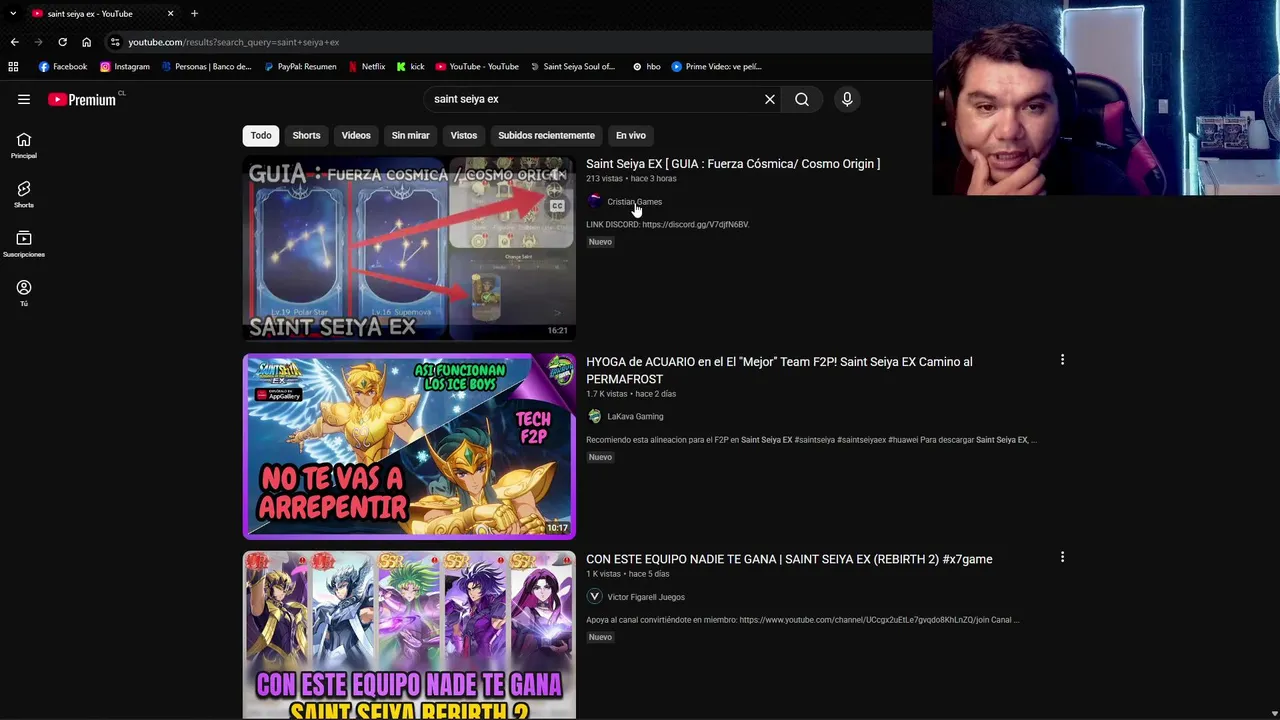Screen dimensions: 1280x720
Task: Select the Sin mirar filter chip
Action: tap(410, 135)
